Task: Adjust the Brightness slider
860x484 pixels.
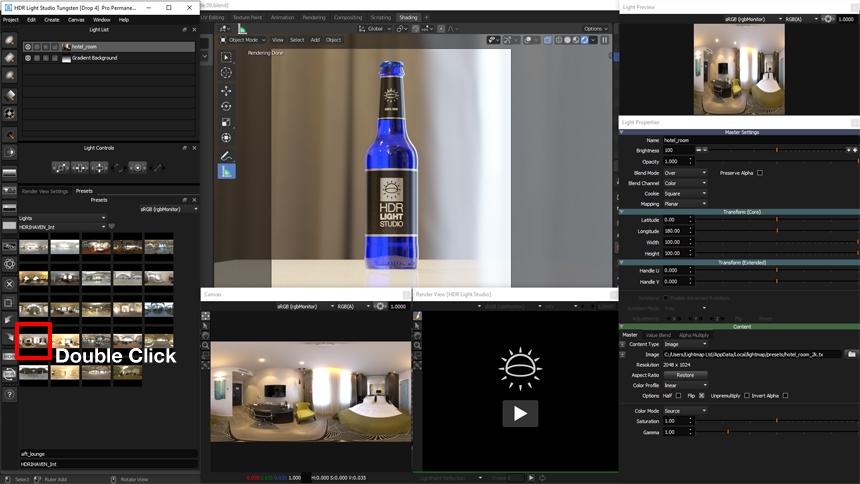Action: [x=777, y=150]
